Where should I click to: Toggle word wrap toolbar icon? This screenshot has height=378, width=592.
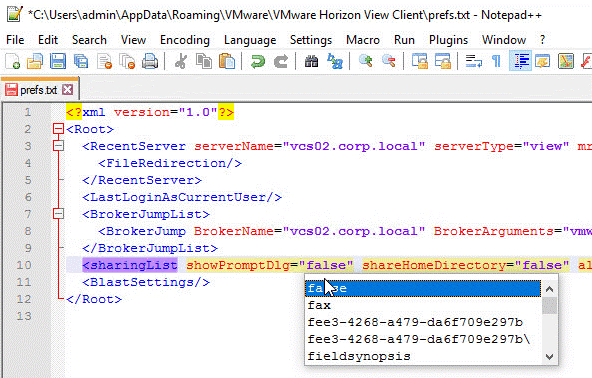[x=473, y=61]
